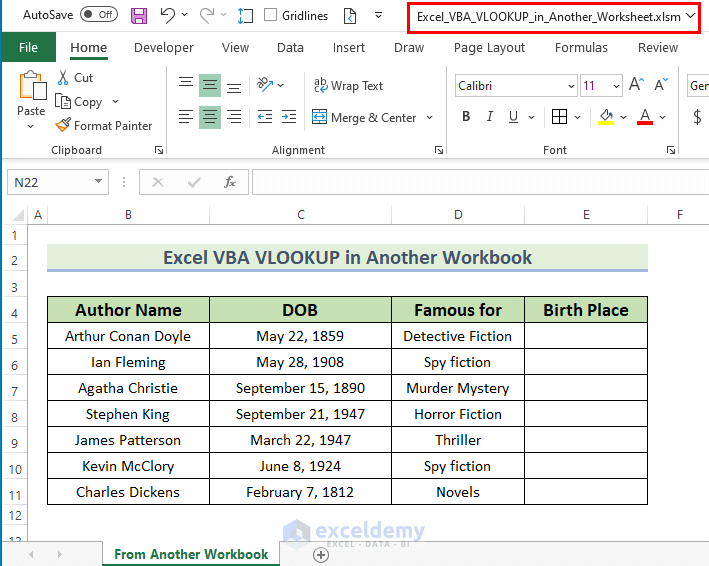Align text left

[185, 117]
